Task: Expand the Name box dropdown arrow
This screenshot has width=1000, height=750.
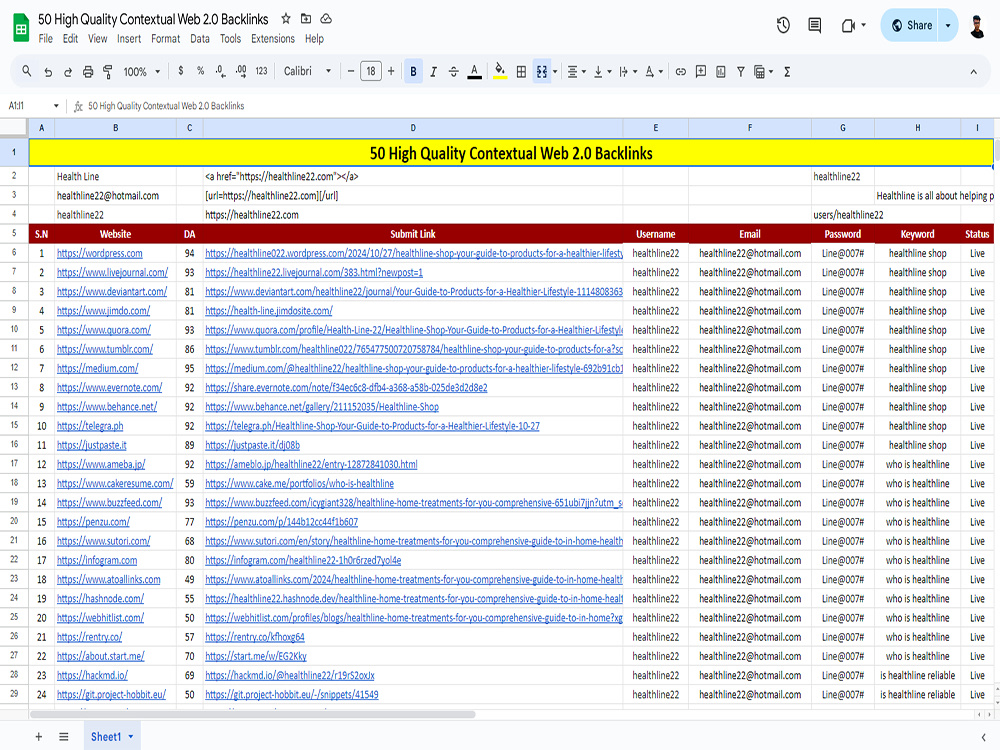Action: pyautogui.click(x=56, y=106)
